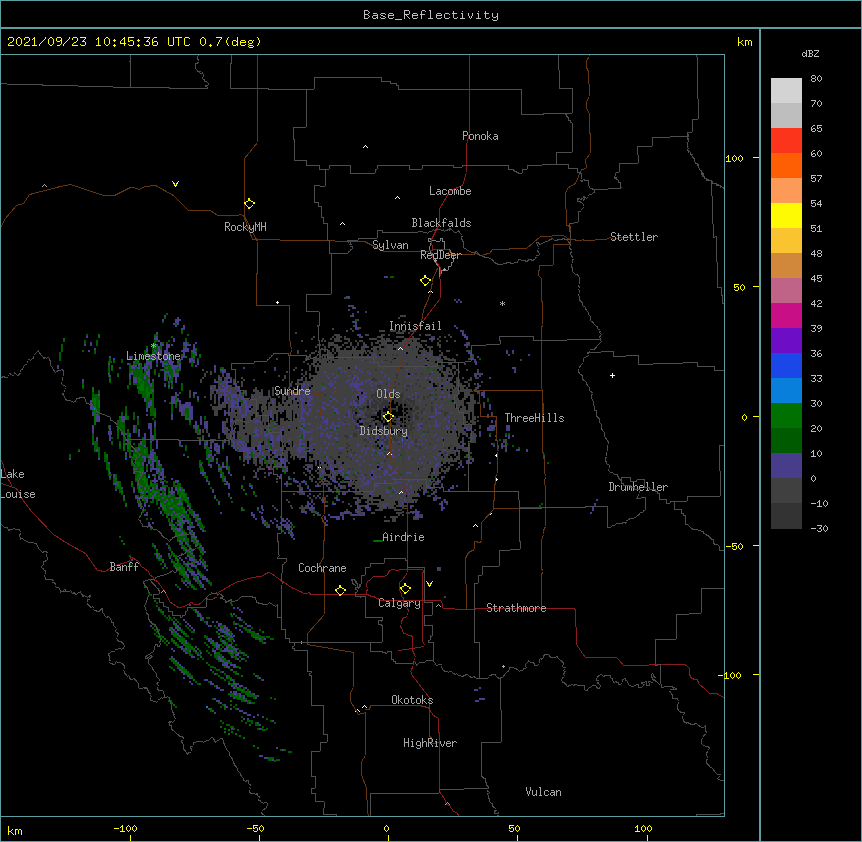Click the yellow marker inside Calgary city

(405, 589)
